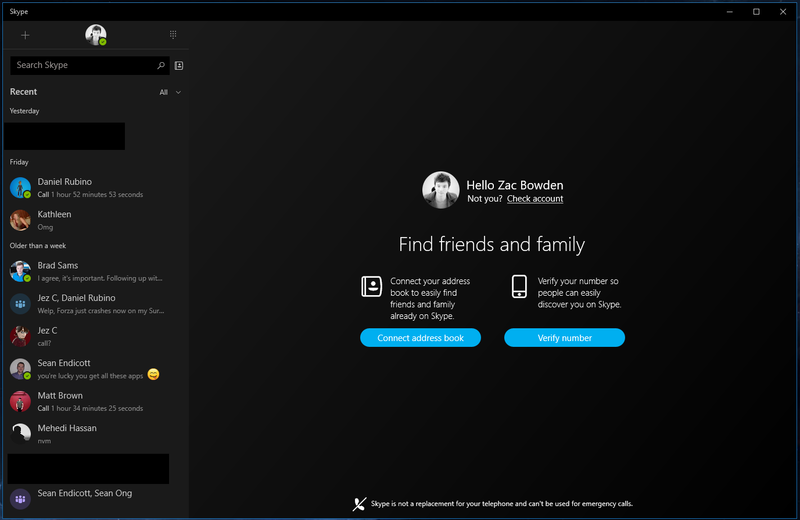Viewport: 800px width, 520px height.
Task: Click the 'Older than a week' section label
Action: click(38, 245)
